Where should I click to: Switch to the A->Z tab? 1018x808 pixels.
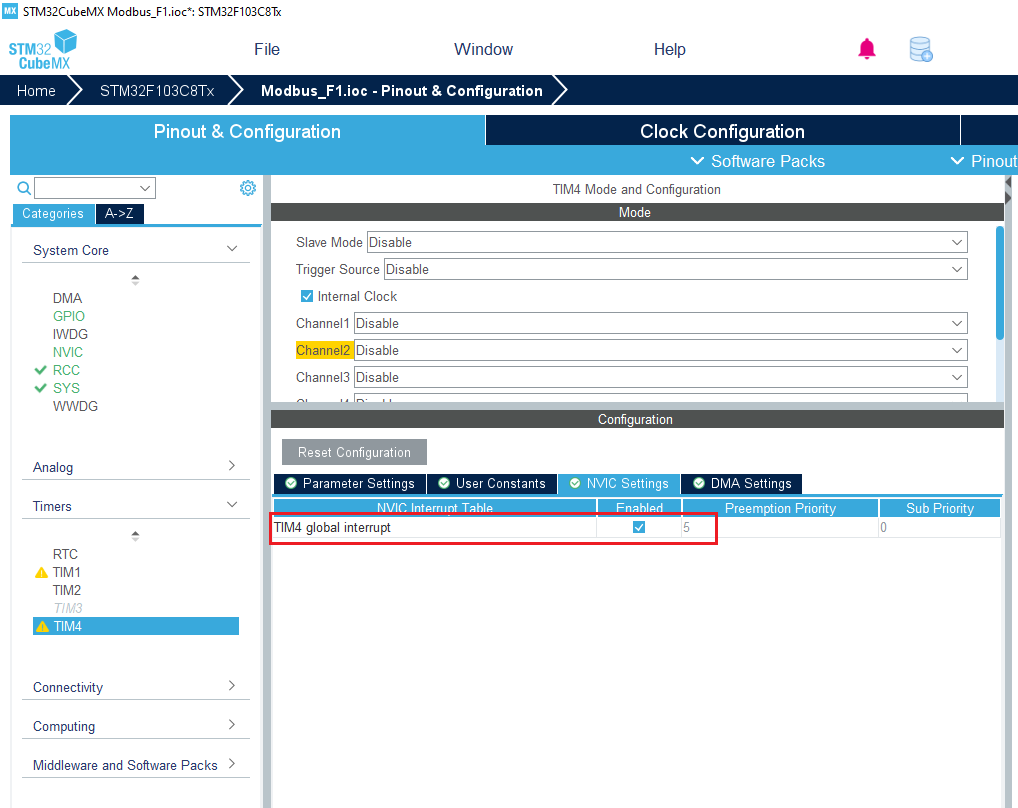tap(119, 214)
